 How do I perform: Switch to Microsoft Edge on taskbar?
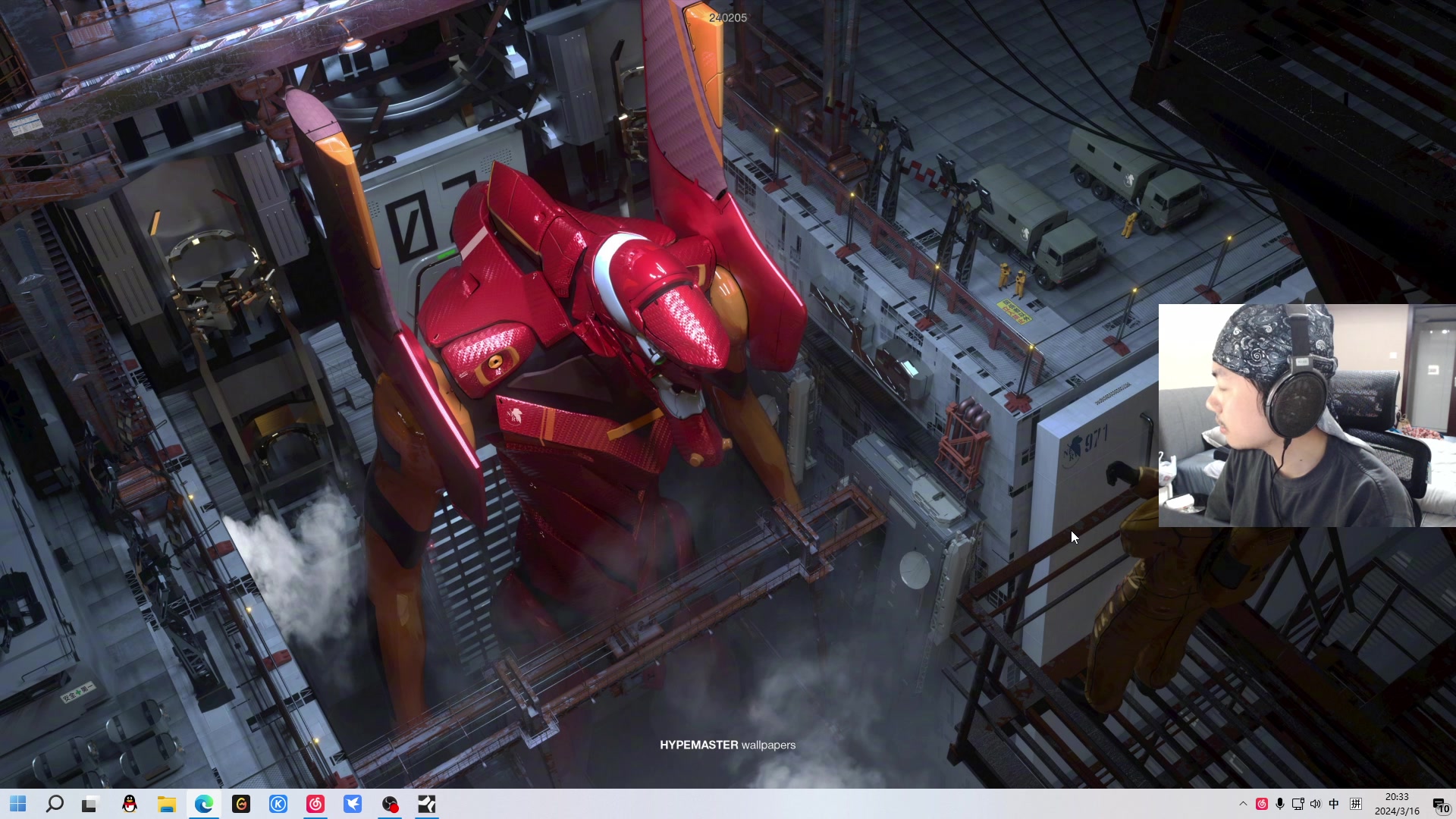click(x=204, y=804)
